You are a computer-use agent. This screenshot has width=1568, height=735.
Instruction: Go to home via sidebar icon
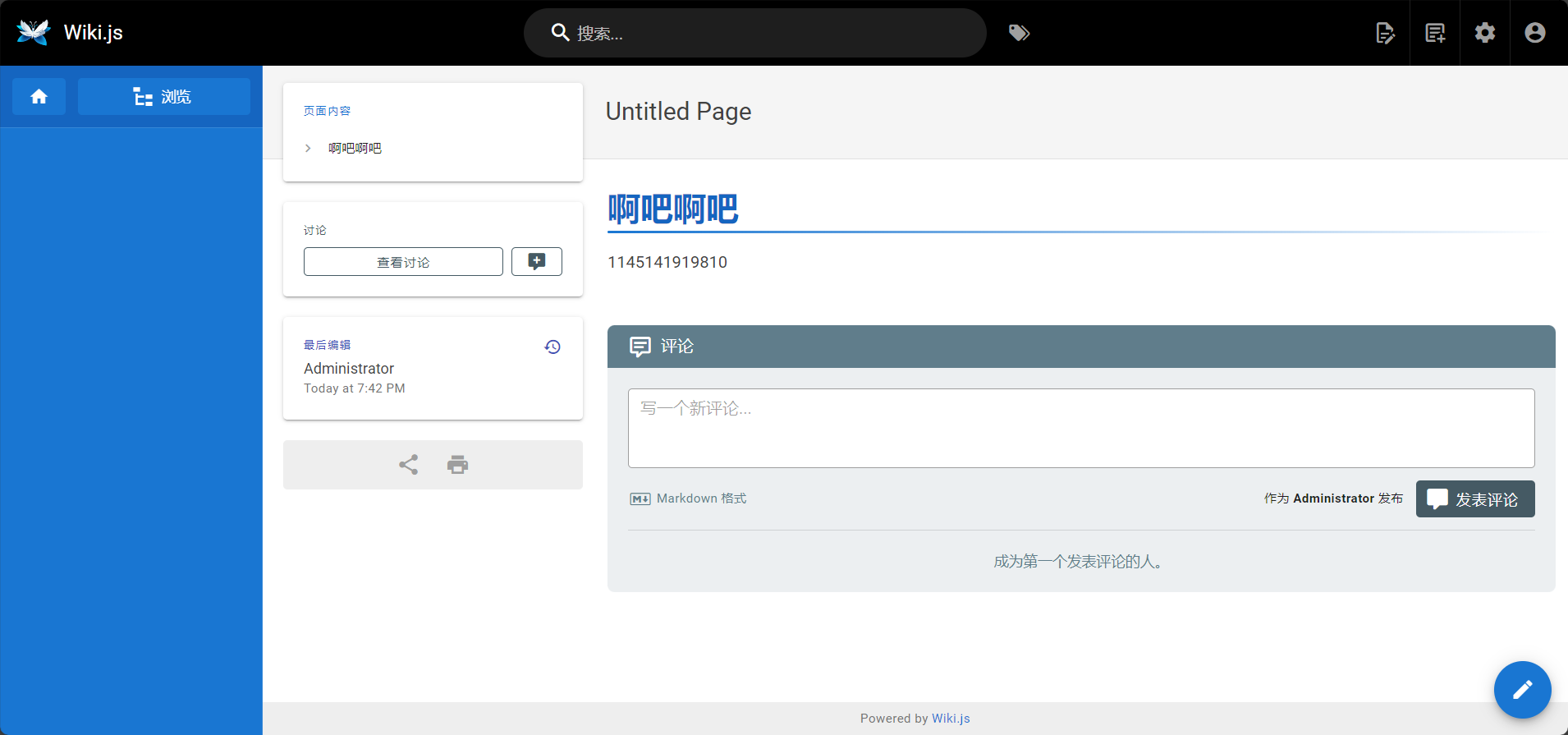[39, 97]
